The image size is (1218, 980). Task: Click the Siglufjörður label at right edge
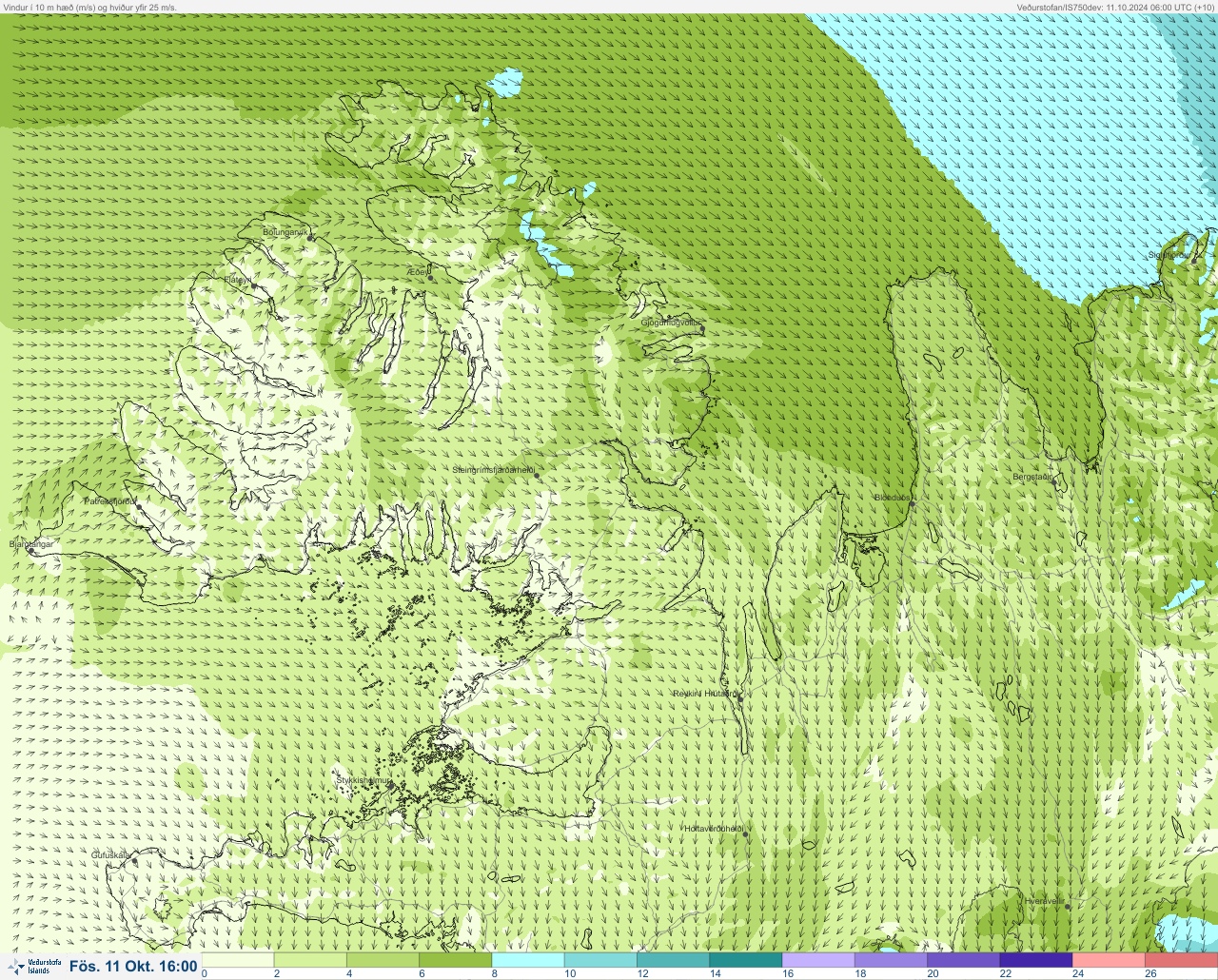point(1169,255)
